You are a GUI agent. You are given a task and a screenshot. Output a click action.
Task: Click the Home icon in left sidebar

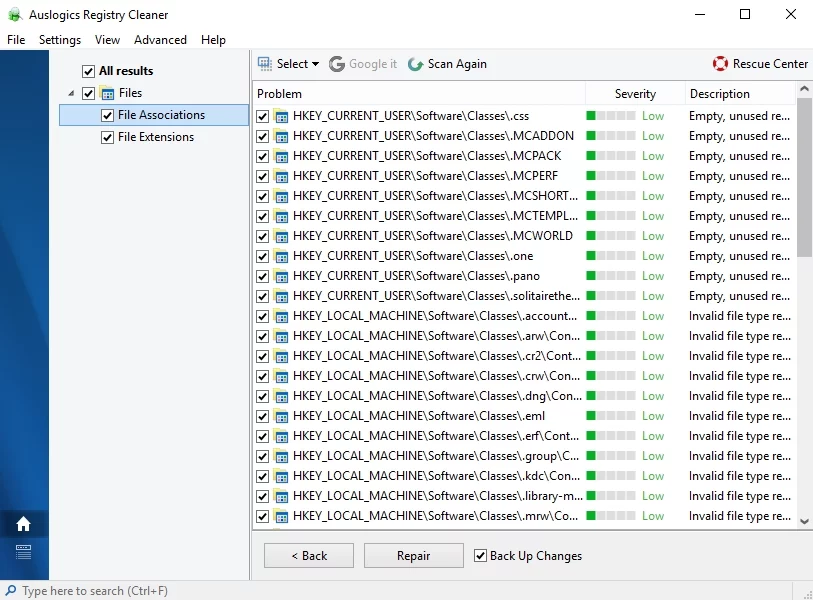point(24,524)
